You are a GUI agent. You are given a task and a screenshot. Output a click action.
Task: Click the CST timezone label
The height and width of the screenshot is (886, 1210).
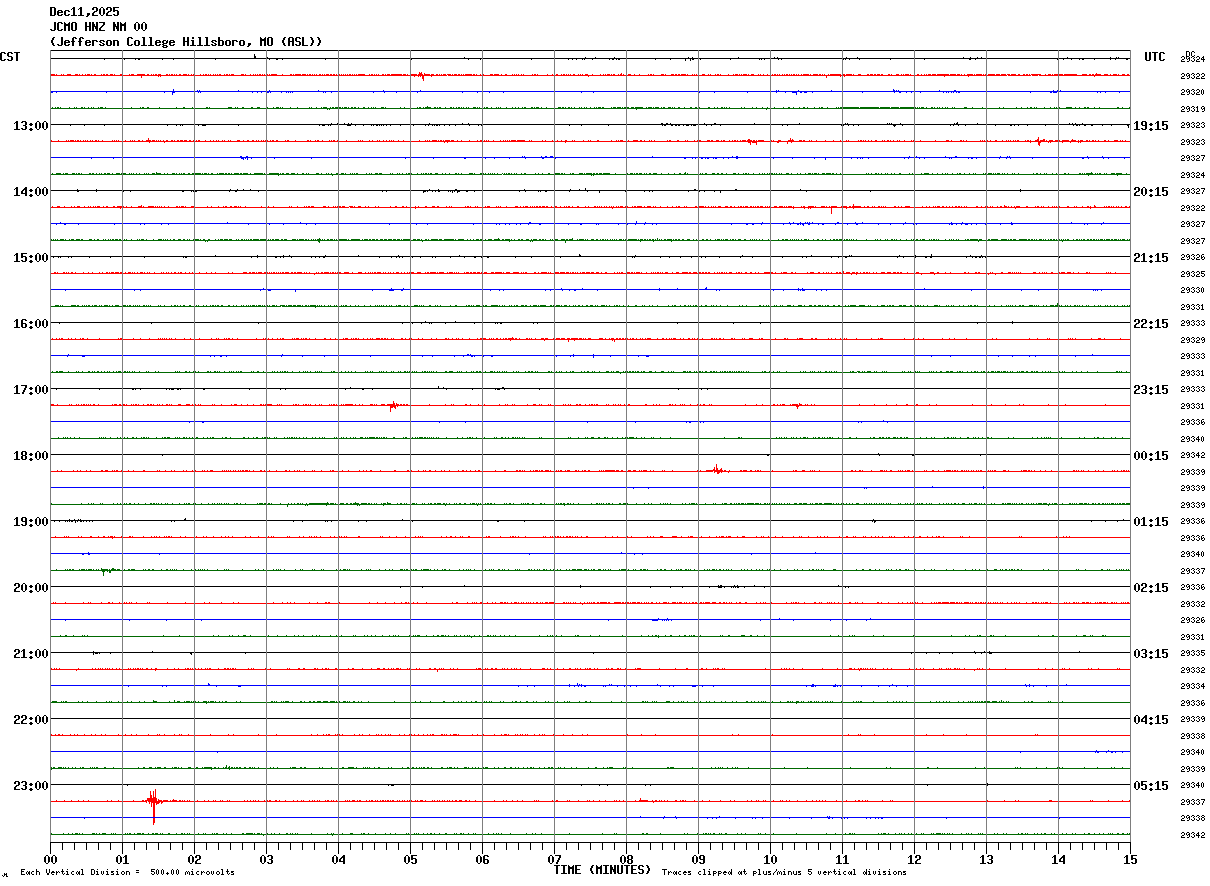10,57
